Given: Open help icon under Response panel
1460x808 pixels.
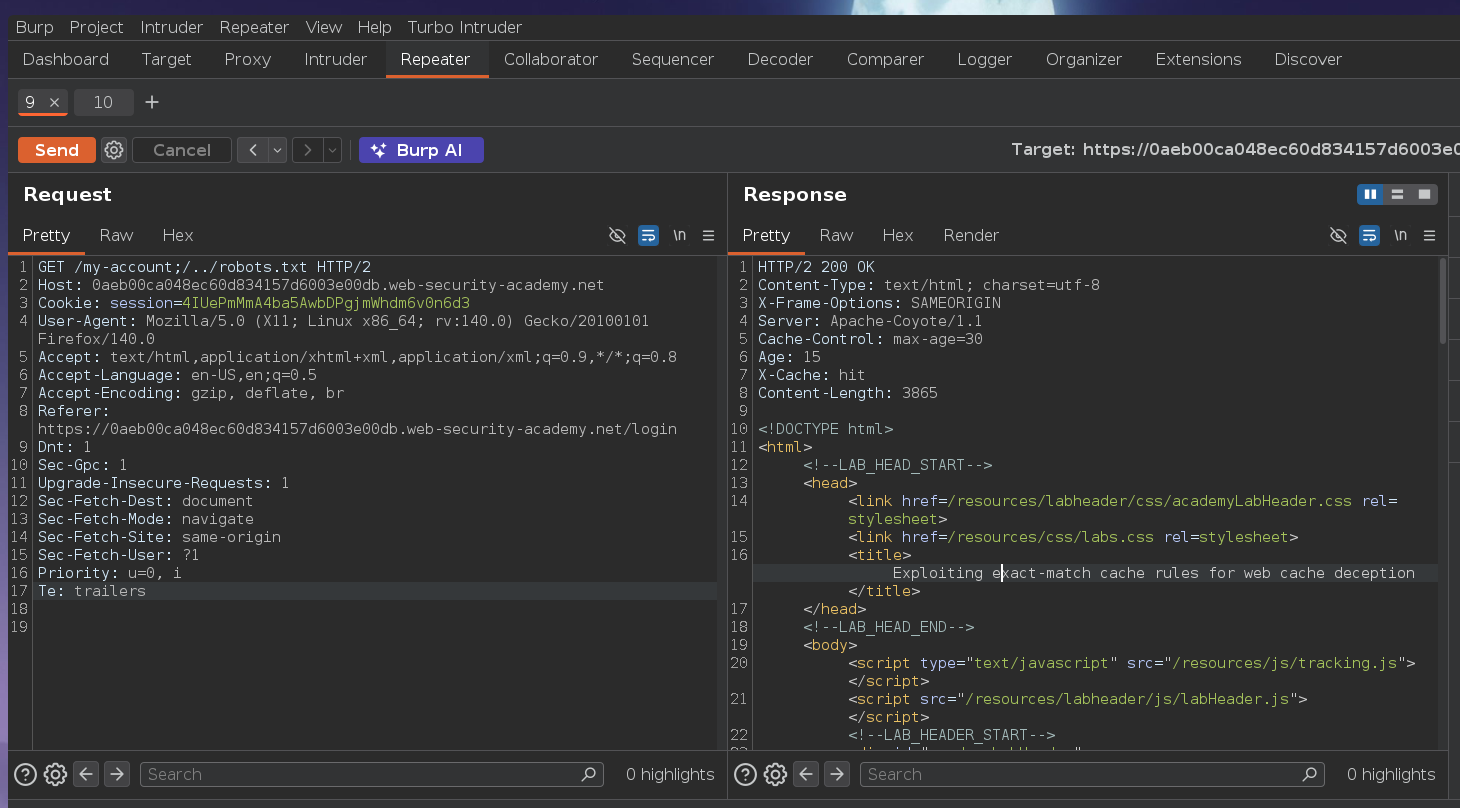Looking at the screenshot, I should click(746, 774).
